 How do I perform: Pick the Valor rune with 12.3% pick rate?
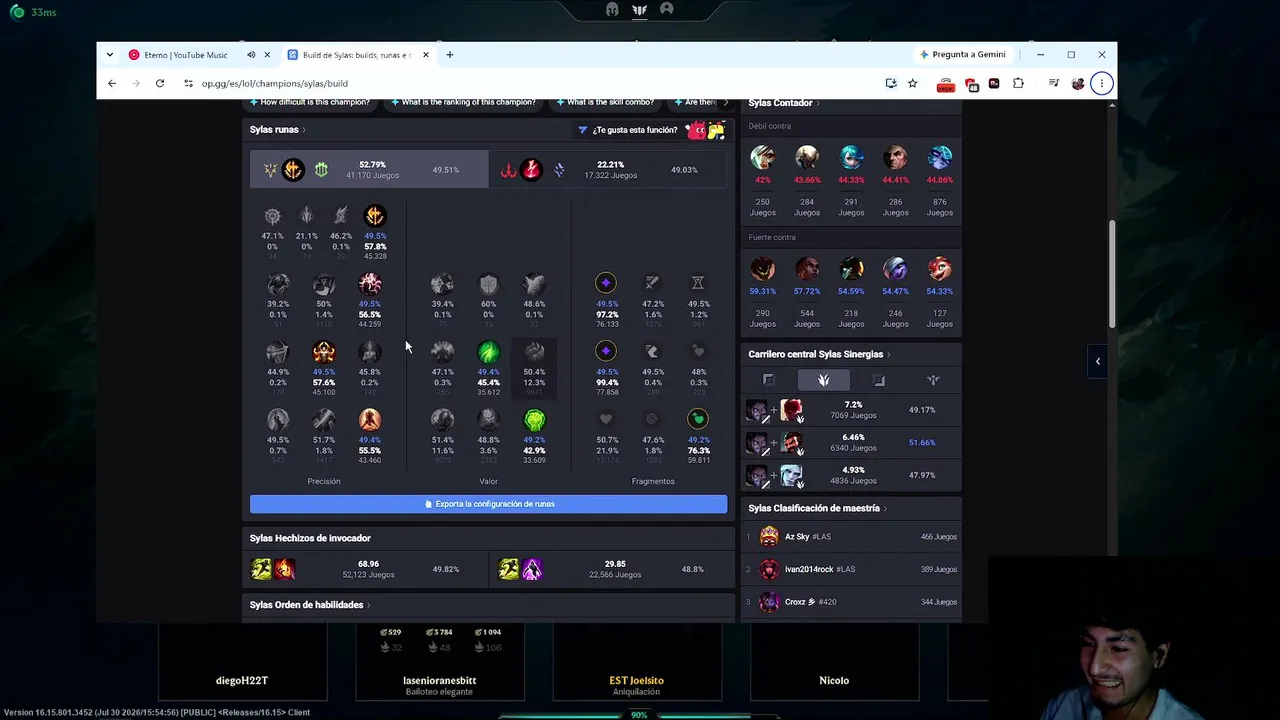[534, 352]
